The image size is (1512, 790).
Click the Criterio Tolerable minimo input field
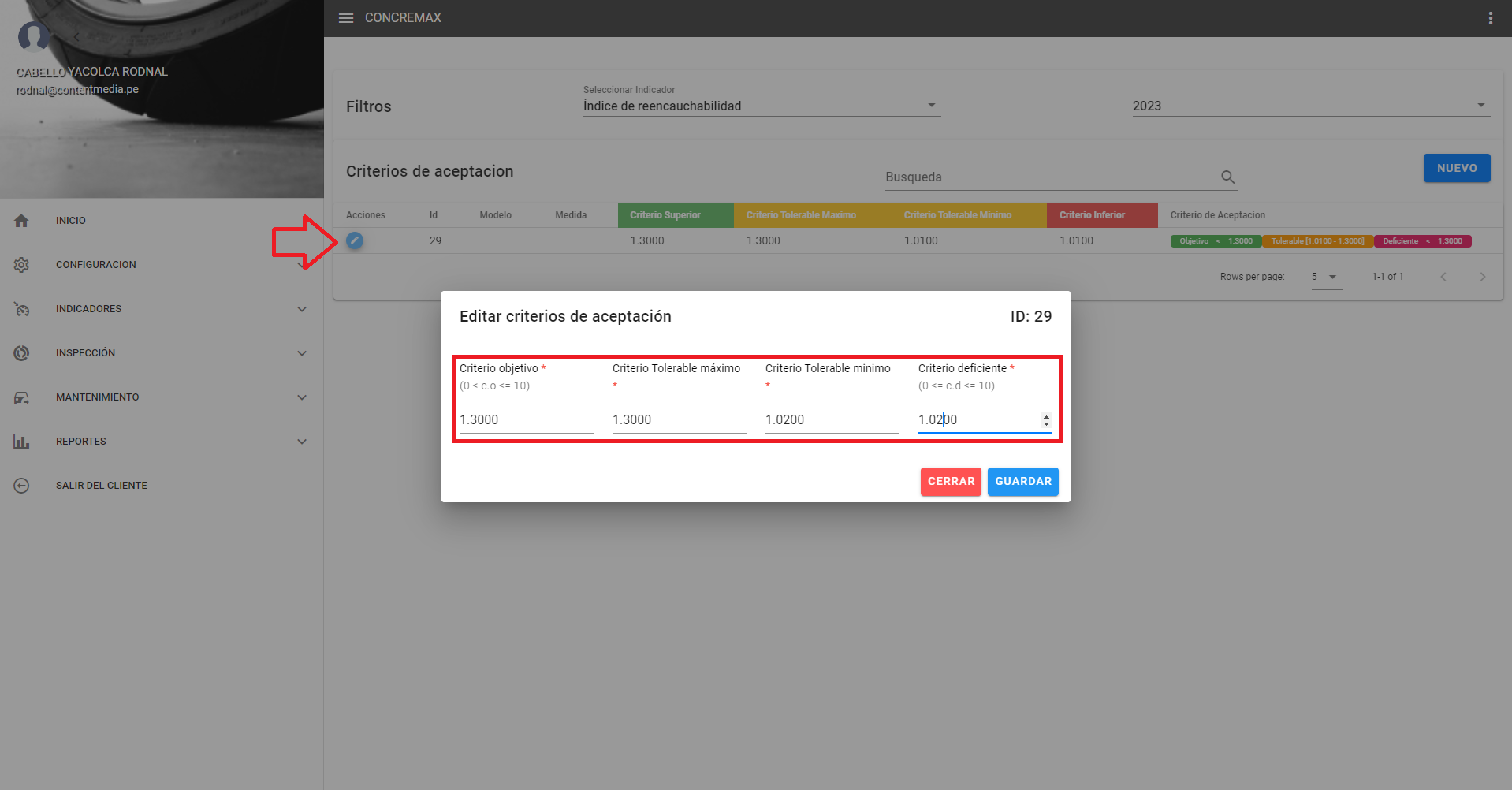point(831,420)
